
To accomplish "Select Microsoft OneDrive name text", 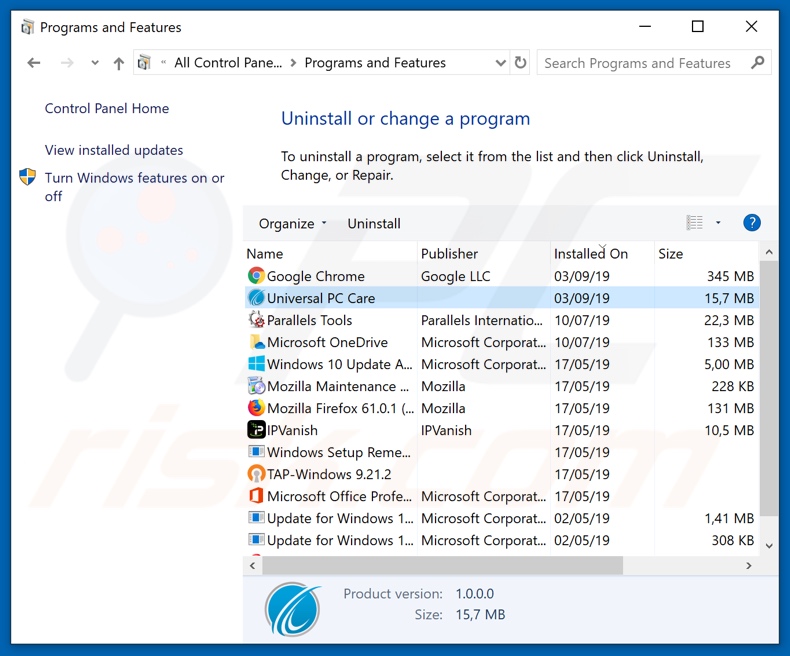I will pyautogui.click(x=327, y=342).
